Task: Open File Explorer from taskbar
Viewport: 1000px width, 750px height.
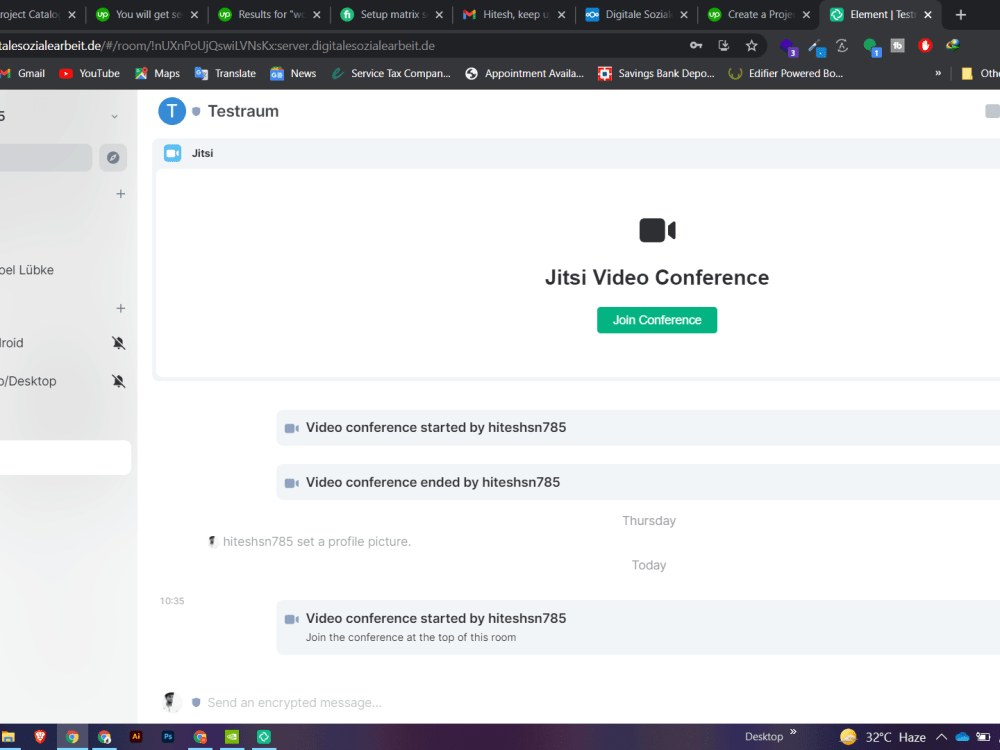Action: [8, 737]
